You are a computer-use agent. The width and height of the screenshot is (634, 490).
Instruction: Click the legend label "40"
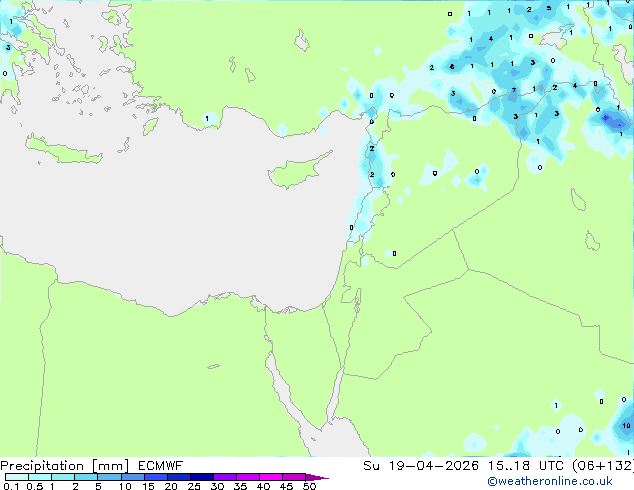263,486
